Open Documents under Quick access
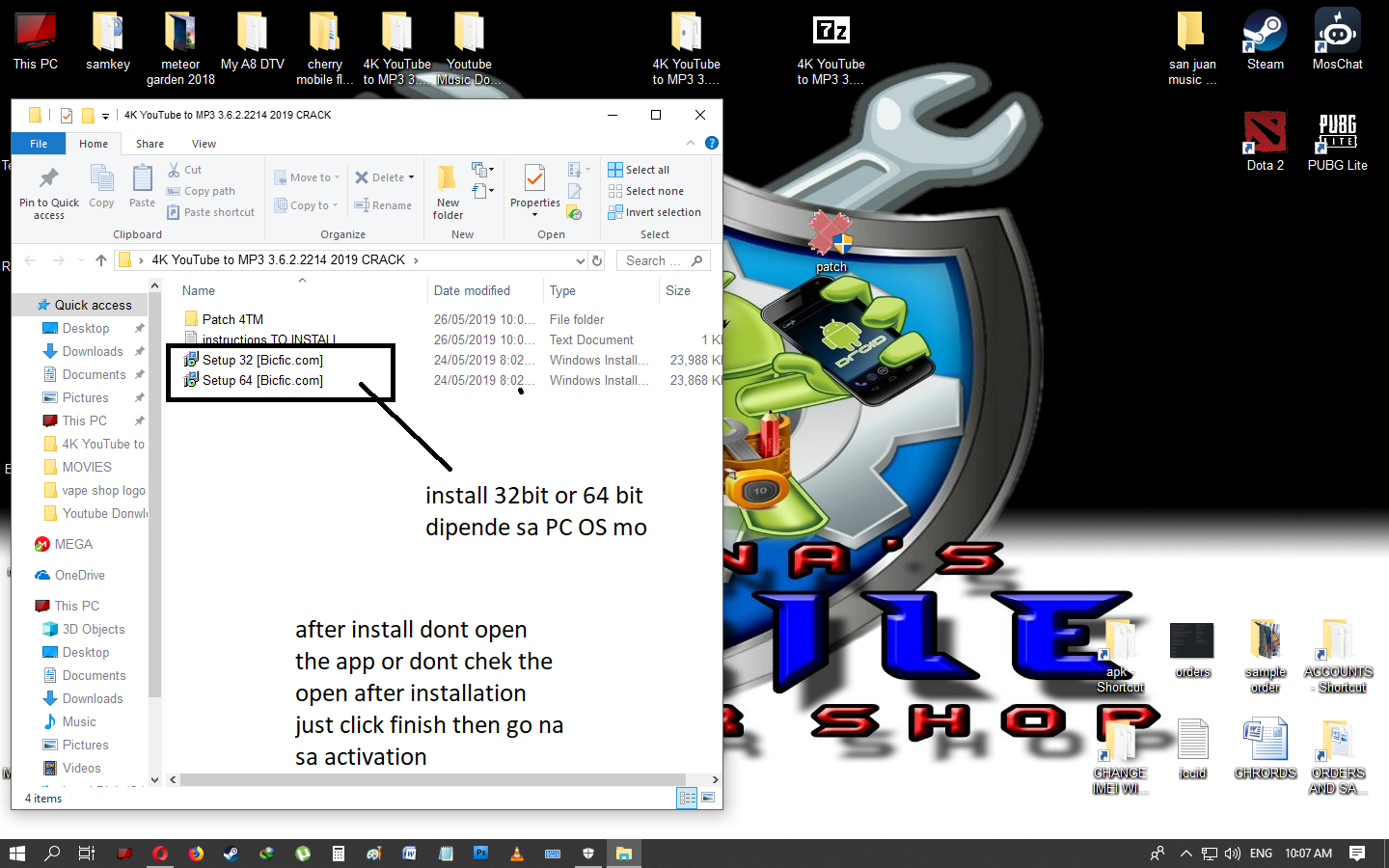Image resolution: width=1389 pixels, height=868 pixels. pyautogui.click(x=94, y=374)
